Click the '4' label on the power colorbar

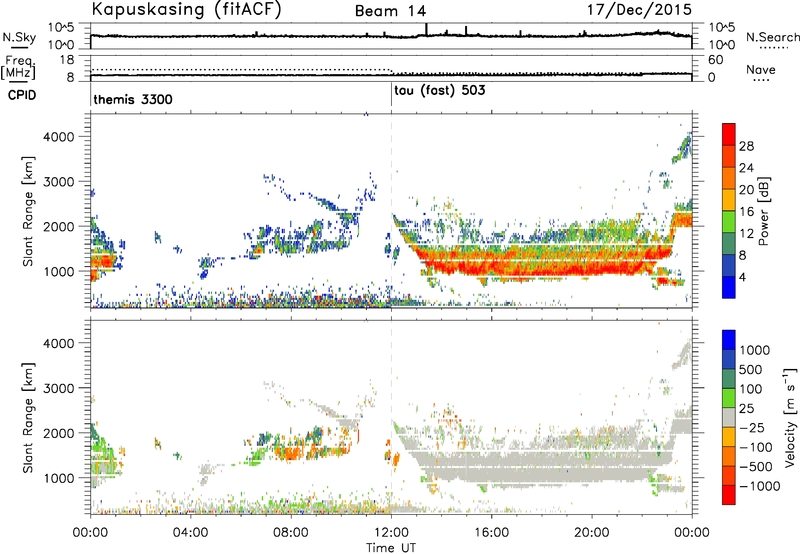coord(743,278)
